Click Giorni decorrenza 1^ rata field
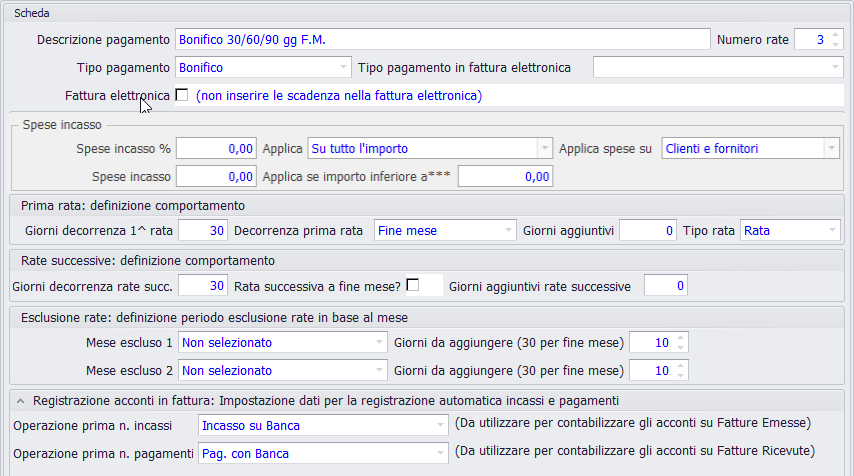Viewport: 854px width, 476px height. point(203,230)
